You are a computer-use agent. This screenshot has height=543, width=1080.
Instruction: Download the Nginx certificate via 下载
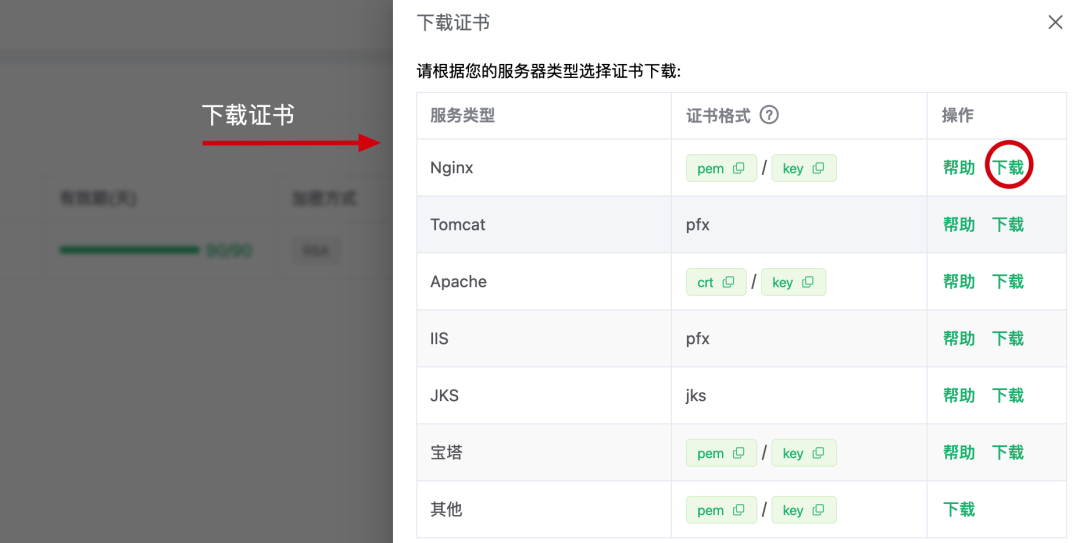tap(1008, 167)
